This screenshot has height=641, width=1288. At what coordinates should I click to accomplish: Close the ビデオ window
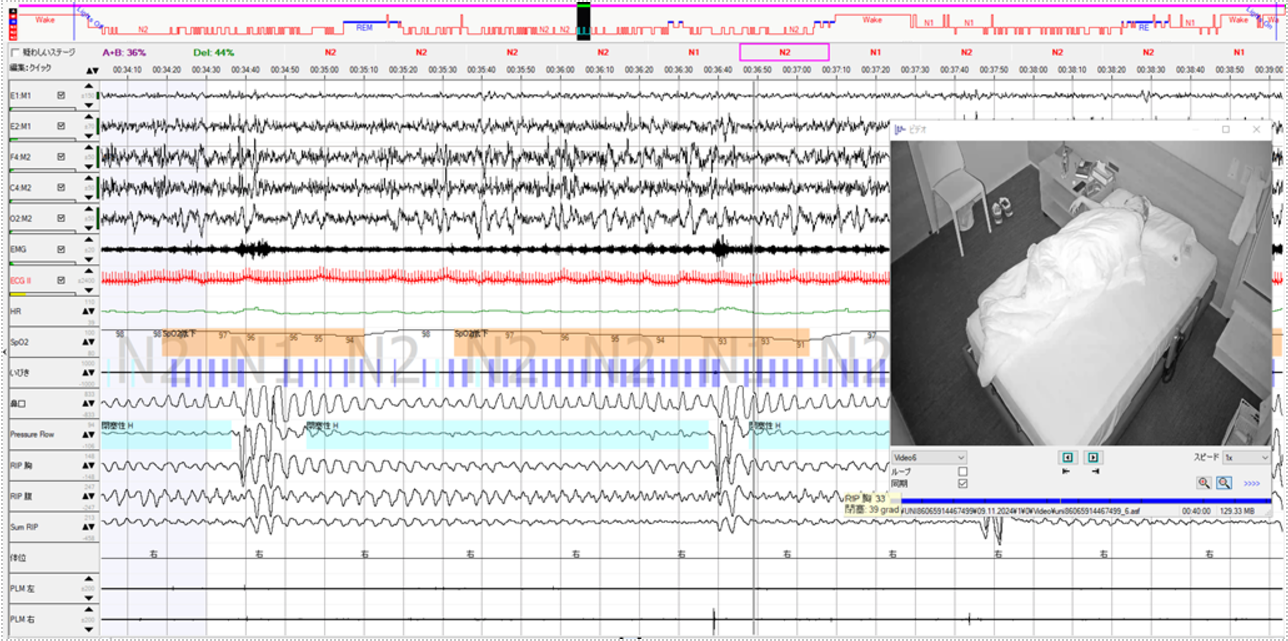[1257, 129]
